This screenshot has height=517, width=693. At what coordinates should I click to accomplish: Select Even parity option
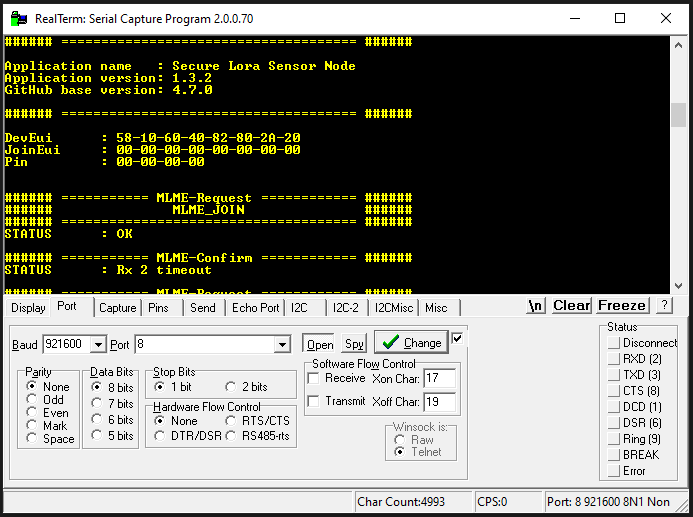point(33,413)
